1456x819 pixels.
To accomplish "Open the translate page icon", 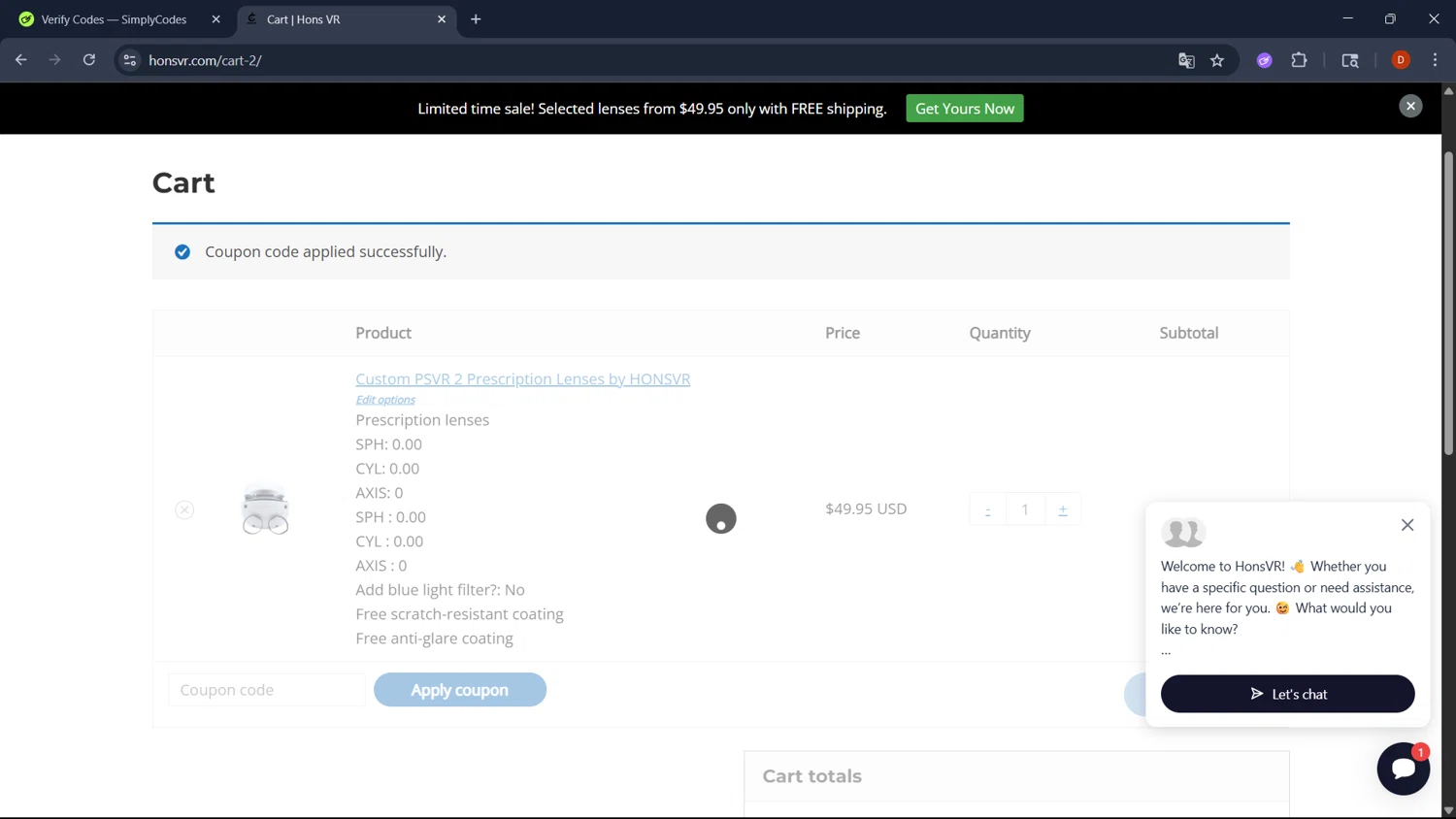I will coord(1186,60).
